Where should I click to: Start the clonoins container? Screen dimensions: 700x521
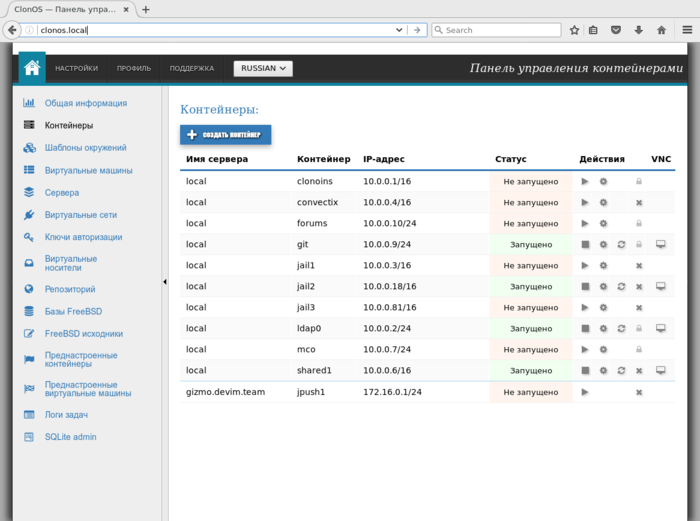point(585,182)
